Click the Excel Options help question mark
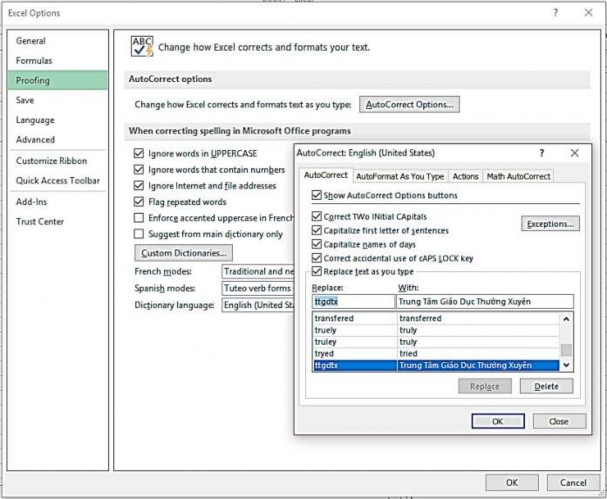 555,13
